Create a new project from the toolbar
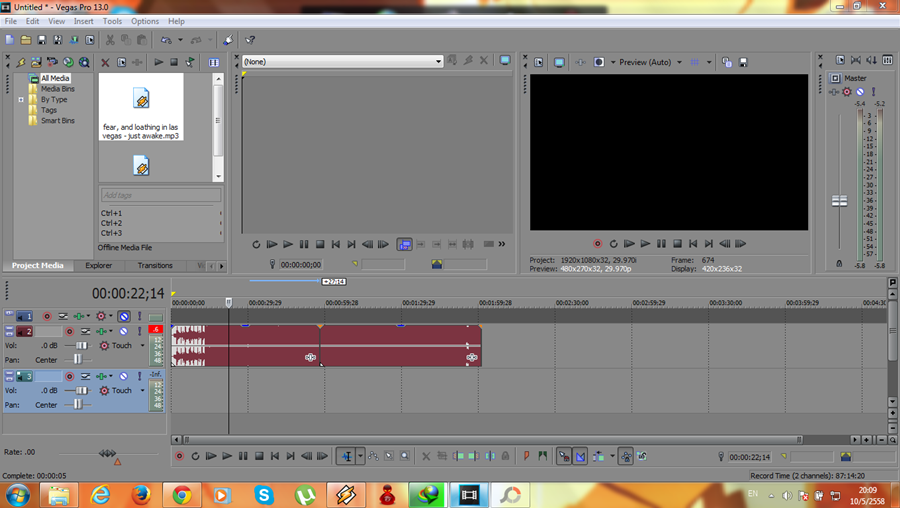The height and width of the screenshot is (508, 900). (x=10, y=40)
